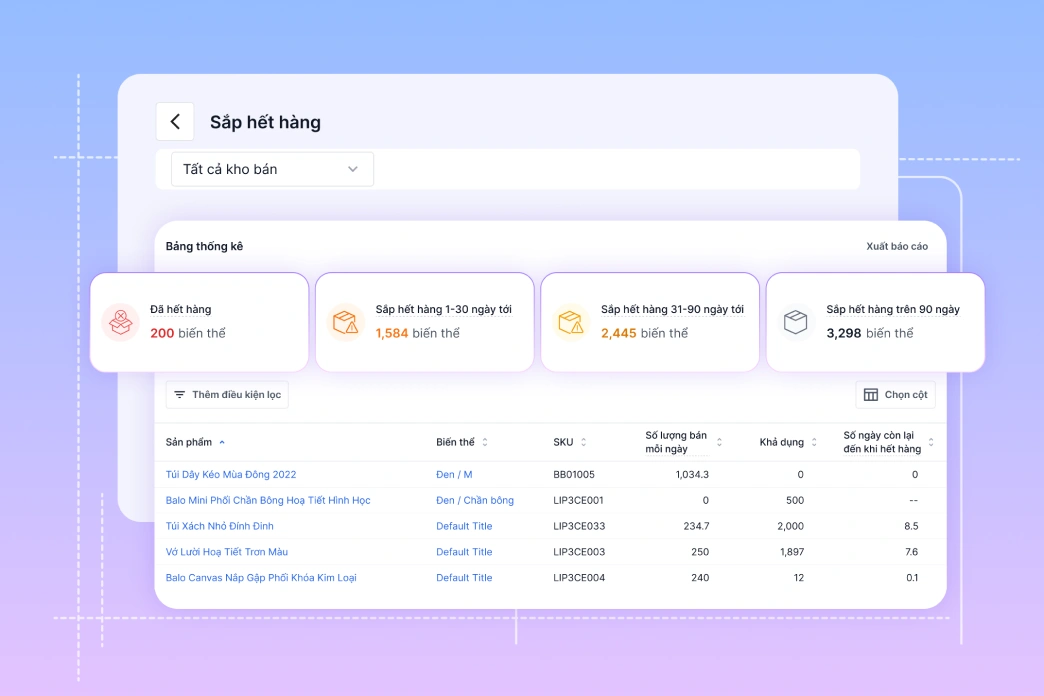Sort by 'Khả dụng' column
The width and height of the screenshot is (1044, 696).
point(814,442)
